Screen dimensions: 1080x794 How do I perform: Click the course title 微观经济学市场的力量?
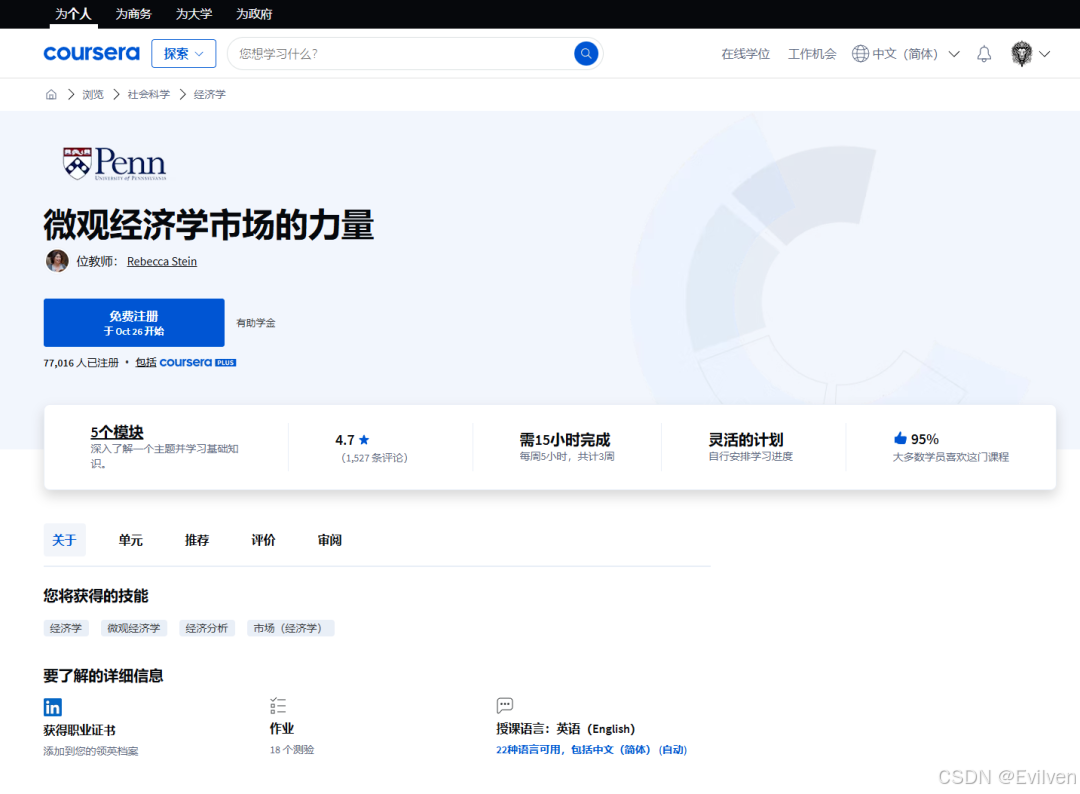[209, 225]
